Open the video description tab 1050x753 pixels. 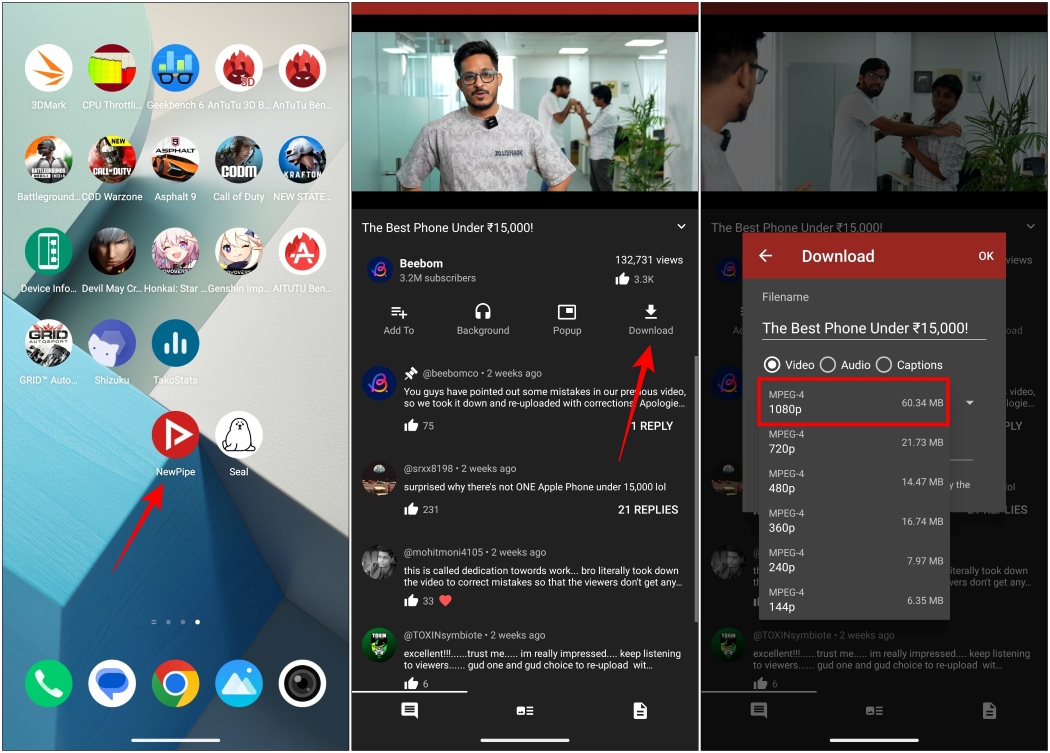(640, 710)
